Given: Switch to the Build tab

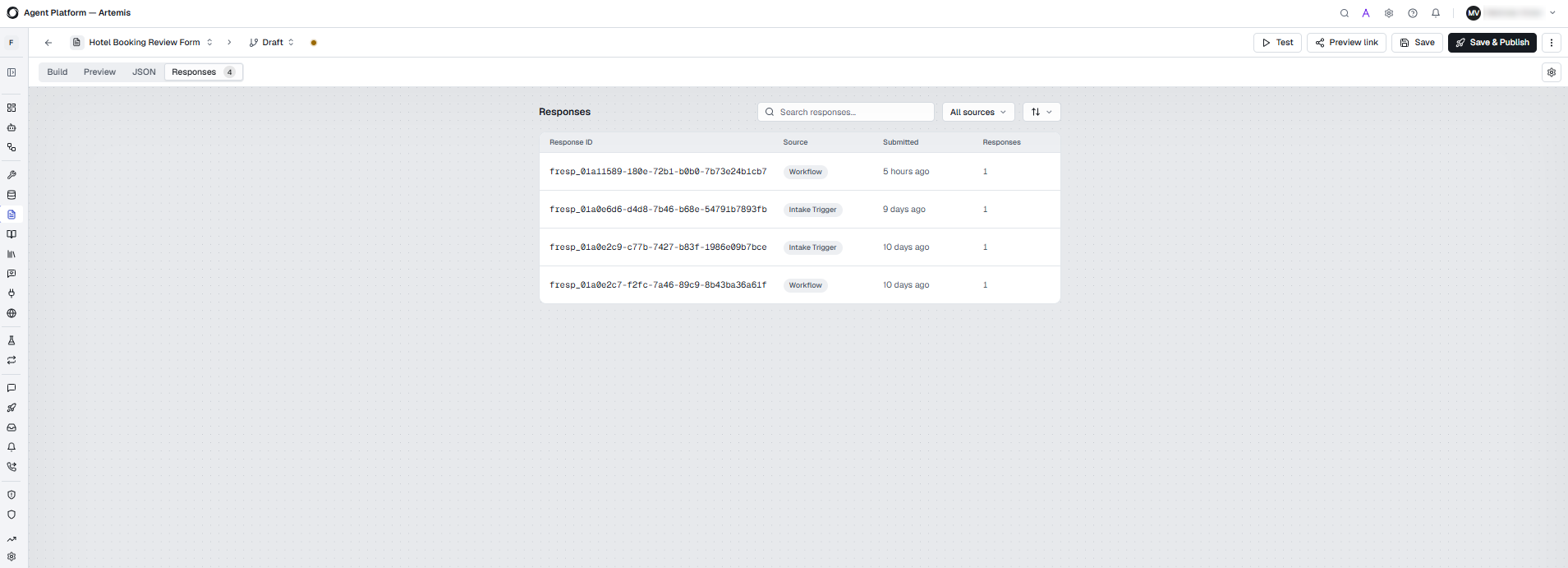Looking at the screenshot, I should pos(57,72).
